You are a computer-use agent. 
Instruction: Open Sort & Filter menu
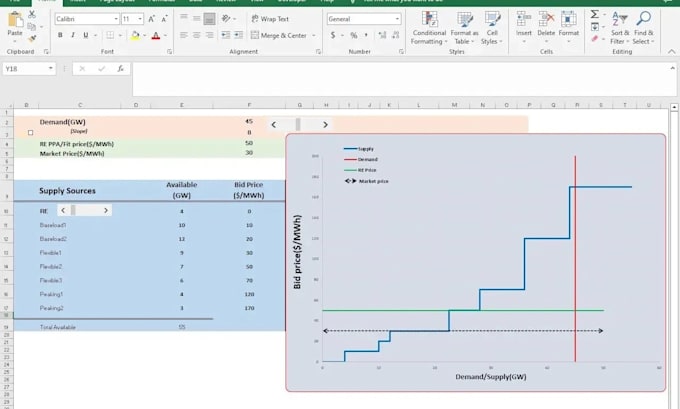click(x=619, y=29)
